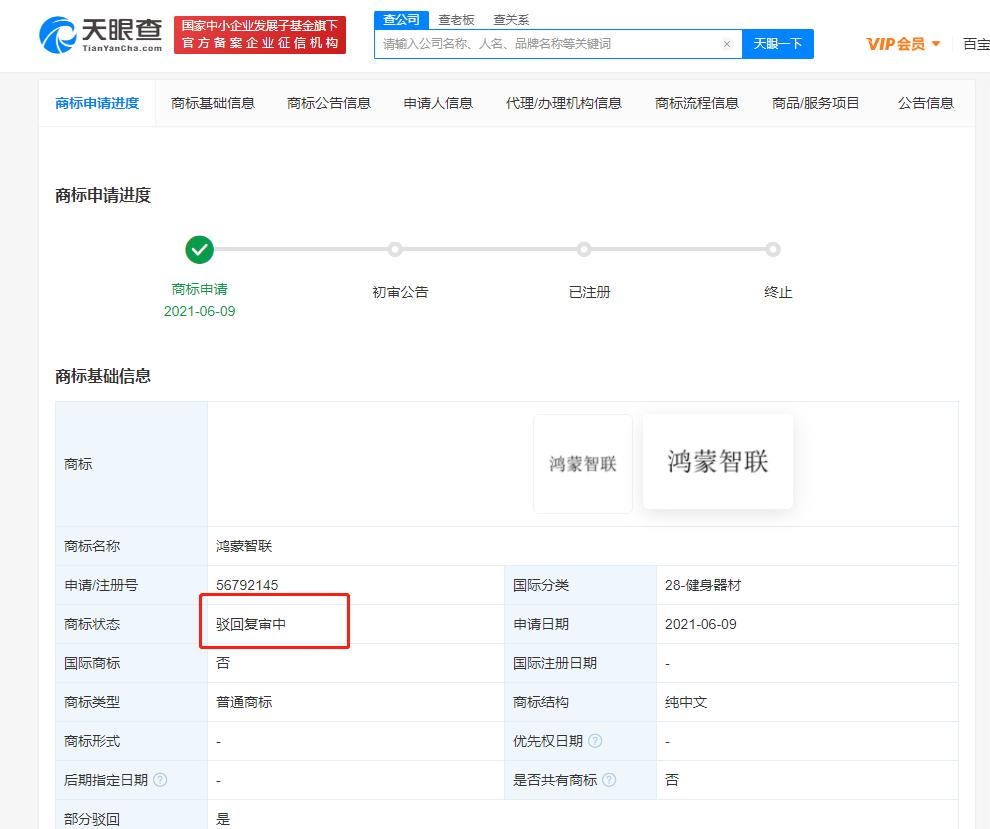Click the 商标基础信息 section heading
This screenshot has width=990, height=829.
[x=103, y=376]
